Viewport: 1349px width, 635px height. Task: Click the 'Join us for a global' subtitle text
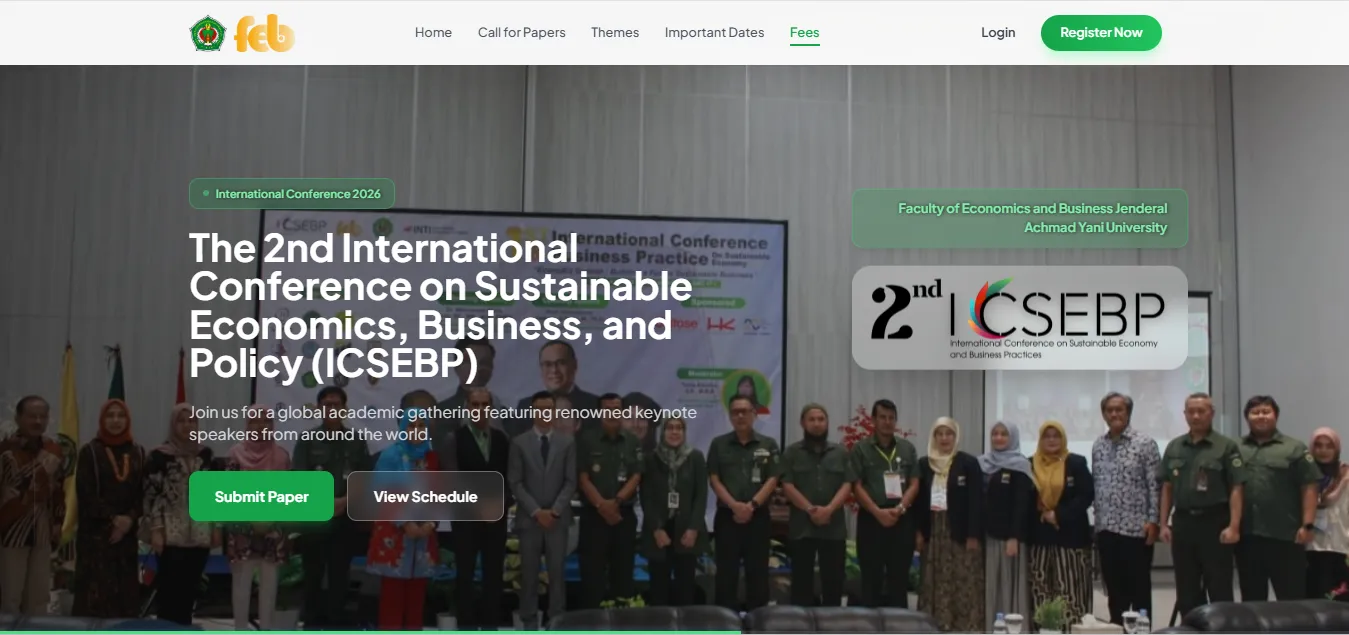(442, 423)
